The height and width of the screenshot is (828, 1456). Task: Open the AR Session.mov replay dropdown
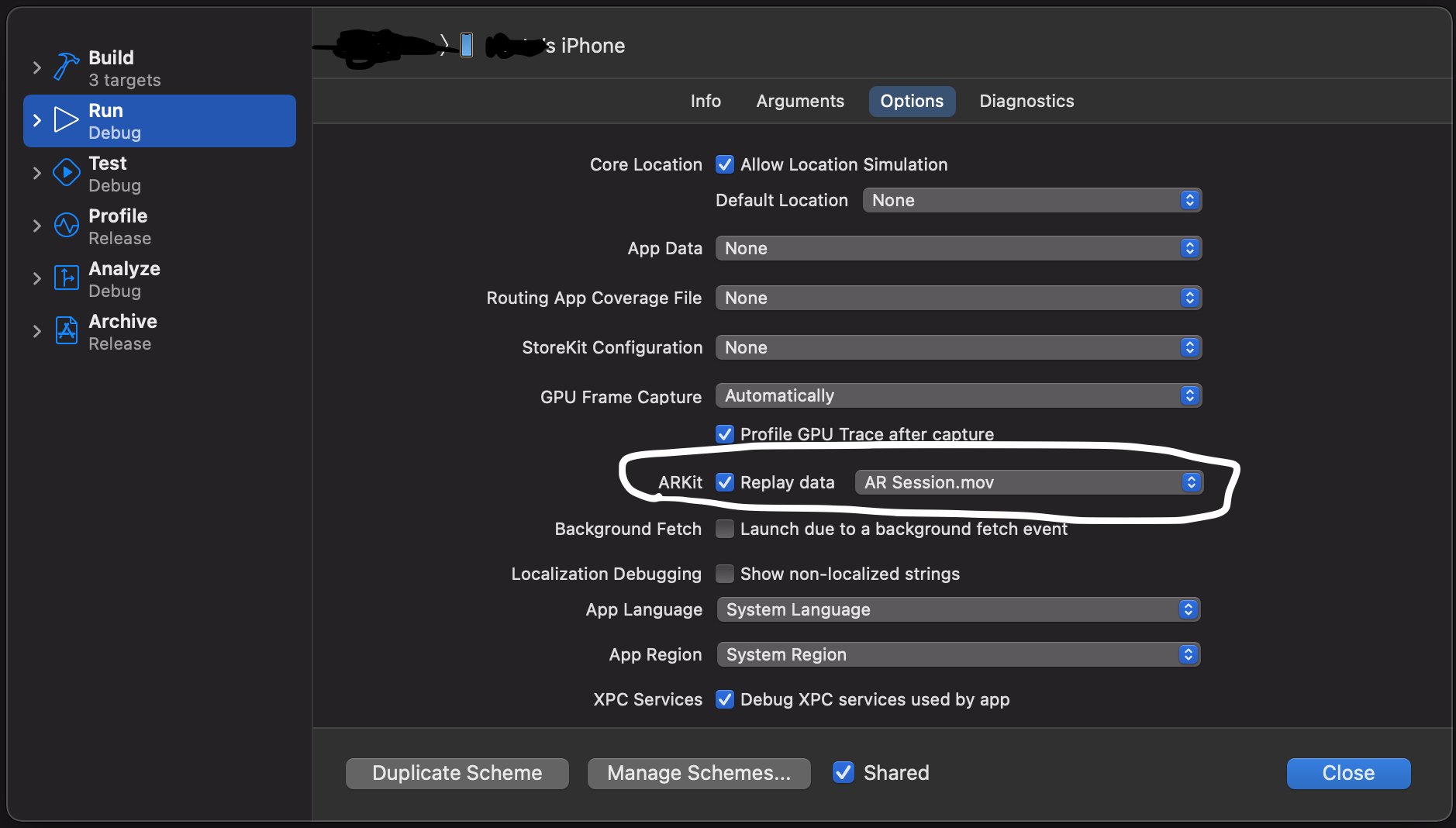pos(1028,482)
